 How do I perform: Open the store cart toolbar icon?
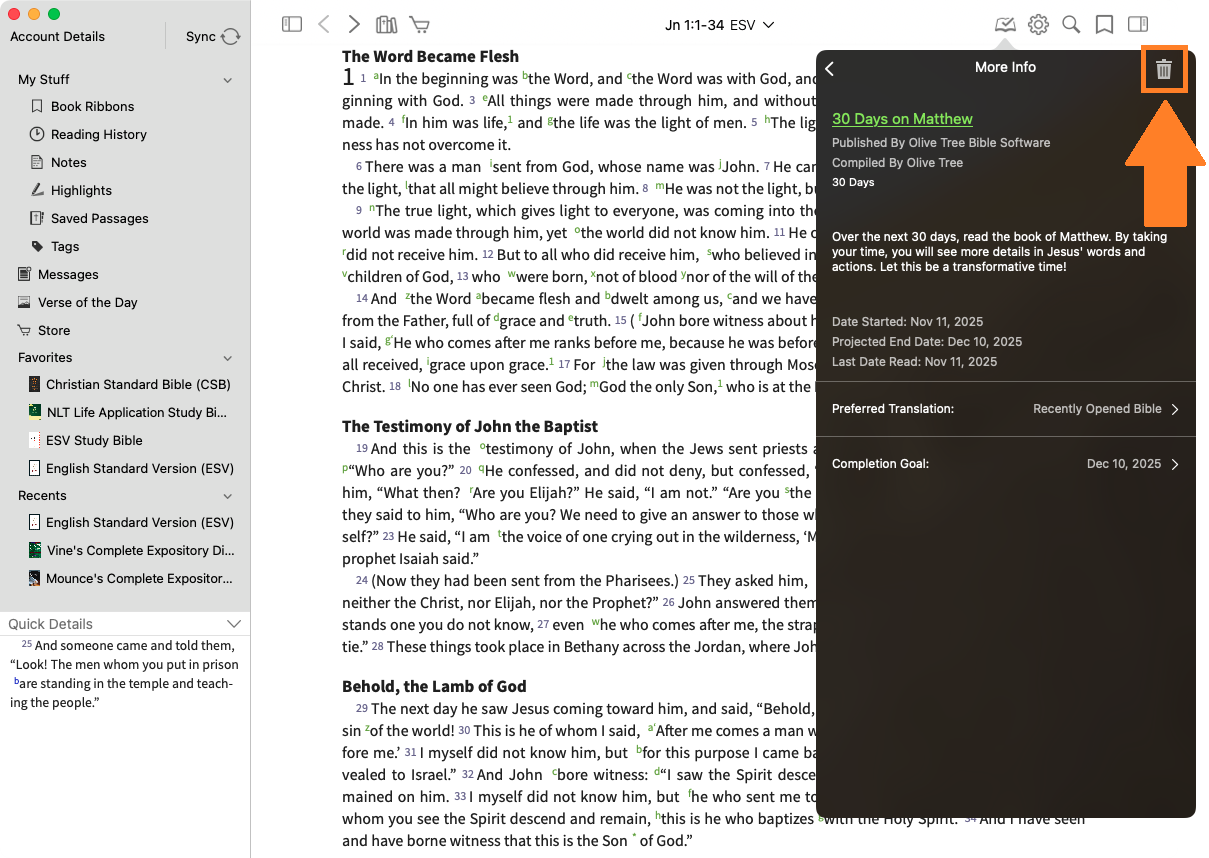420,25
